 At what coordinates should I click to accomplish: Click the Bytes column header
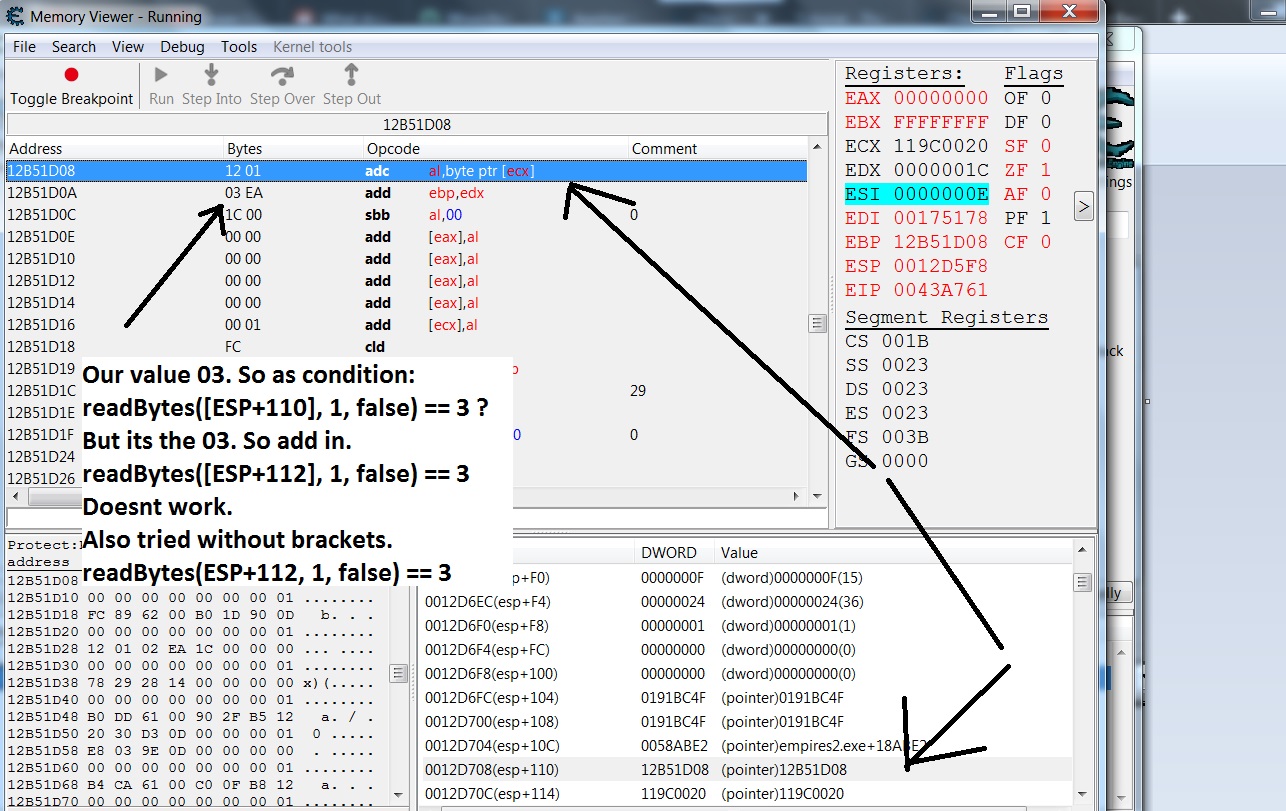(x=245, y=149)
